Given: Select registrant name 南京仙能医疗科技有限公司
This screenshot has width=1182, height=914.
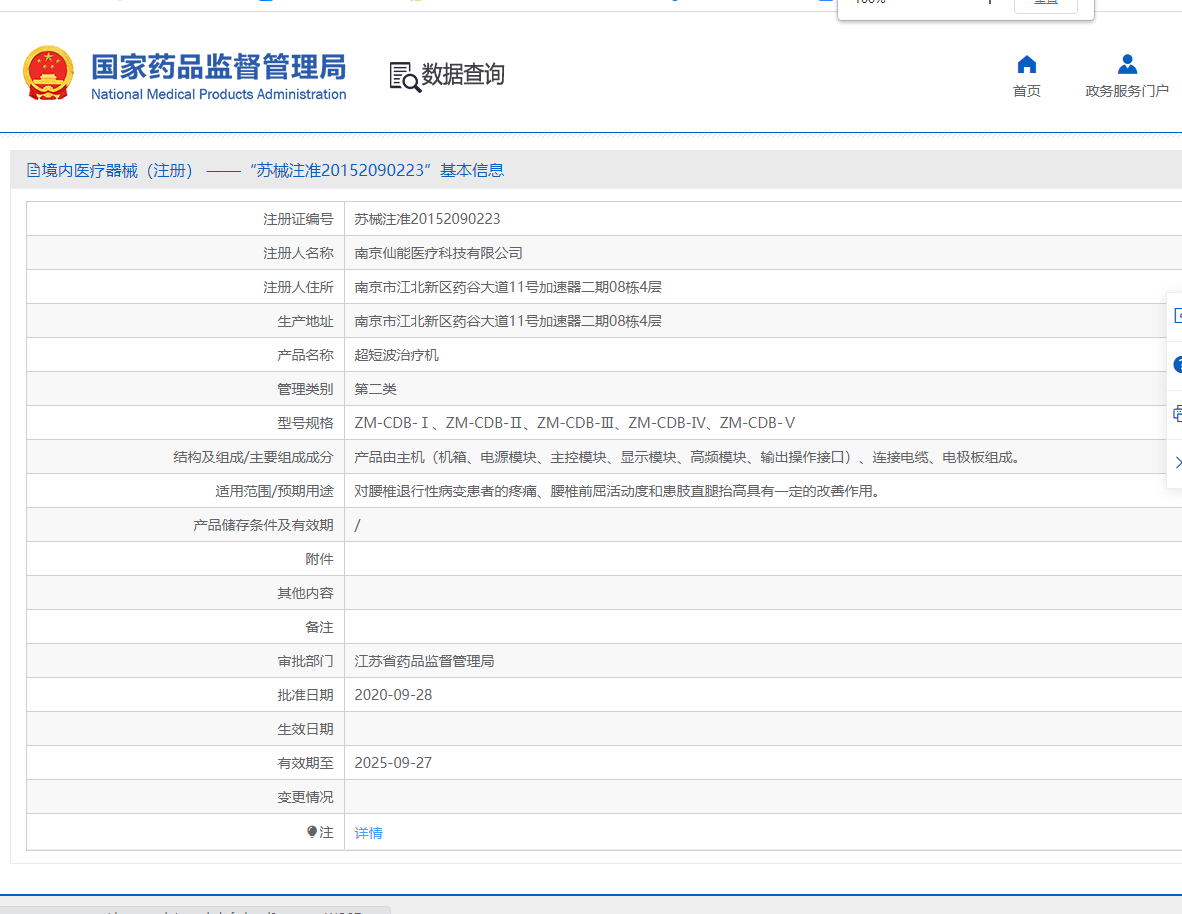Looking at the screenshot, I should [439, 253].
